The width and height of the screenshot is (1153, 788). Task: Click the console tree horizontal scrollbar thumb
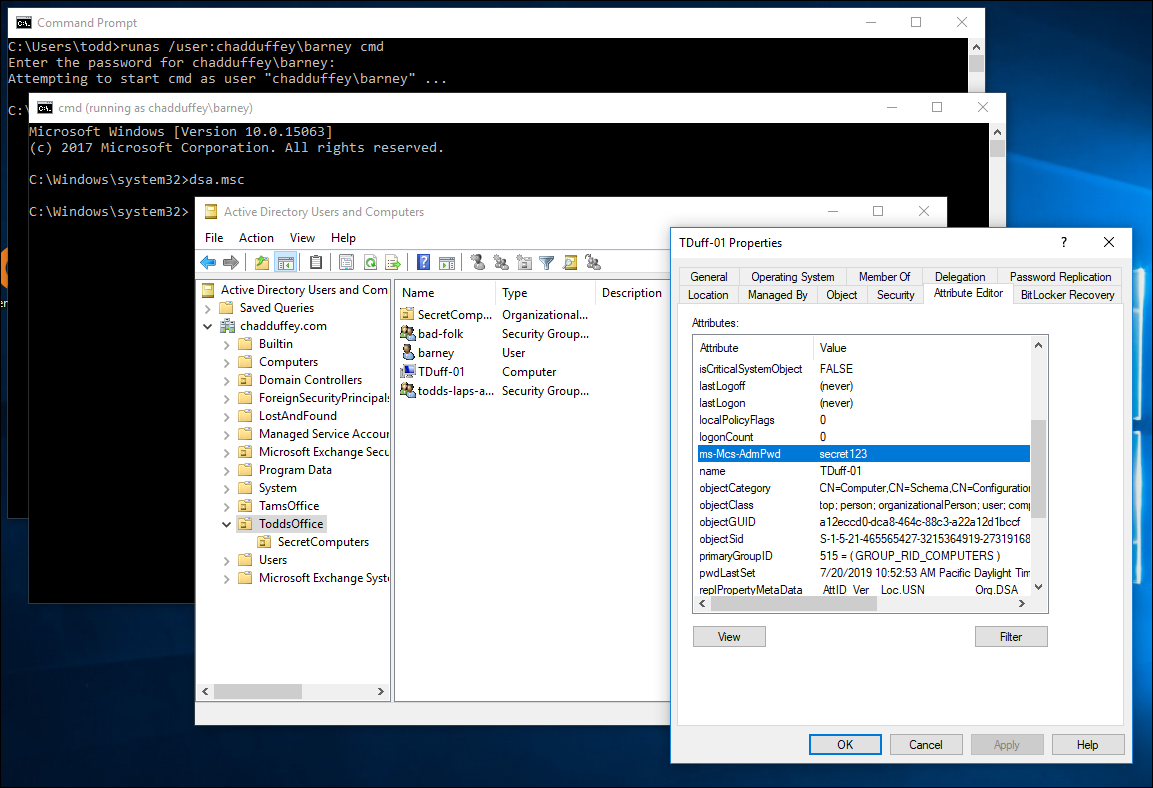click(x=258, y=692)
